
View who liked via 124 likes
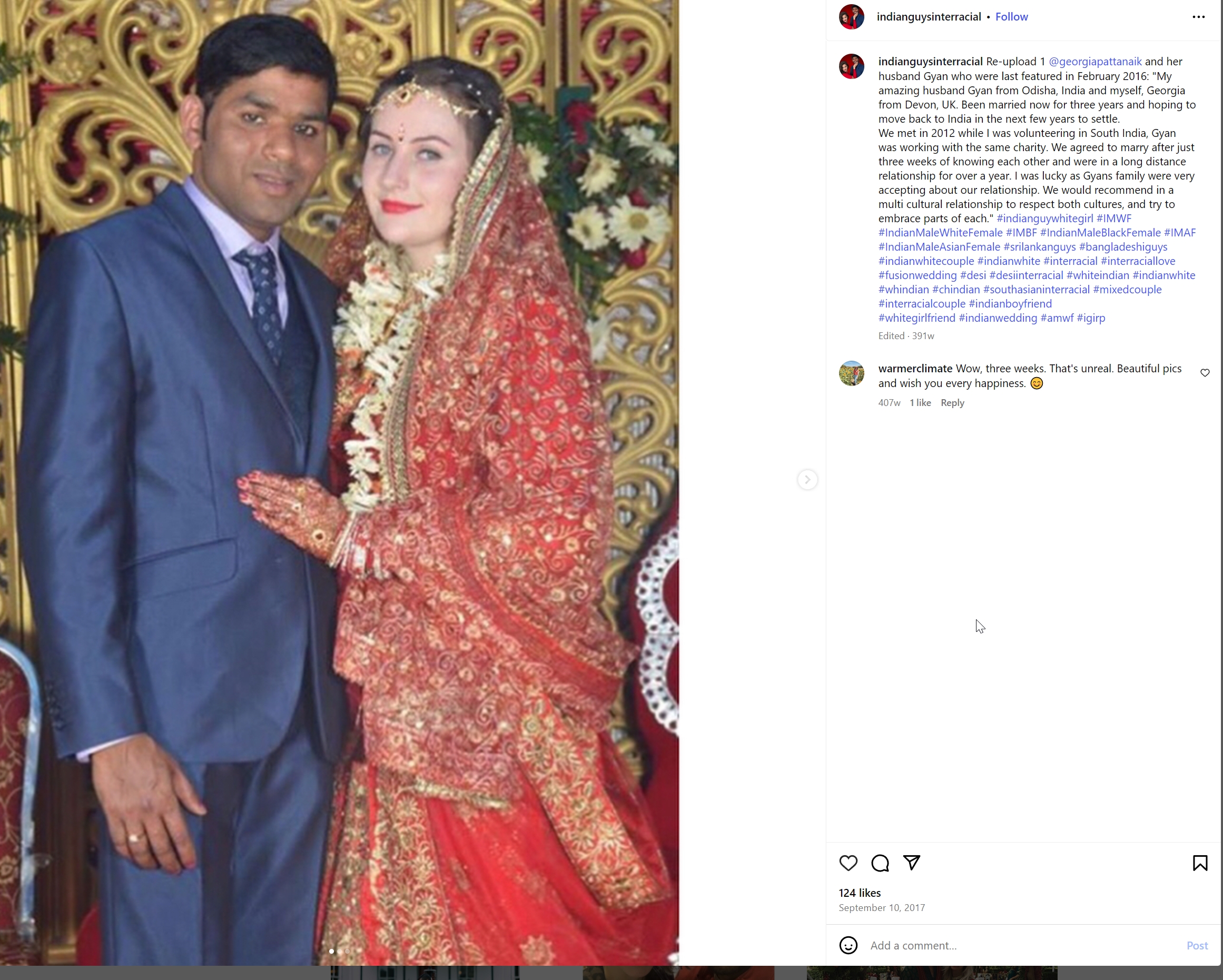coord(860,893)
